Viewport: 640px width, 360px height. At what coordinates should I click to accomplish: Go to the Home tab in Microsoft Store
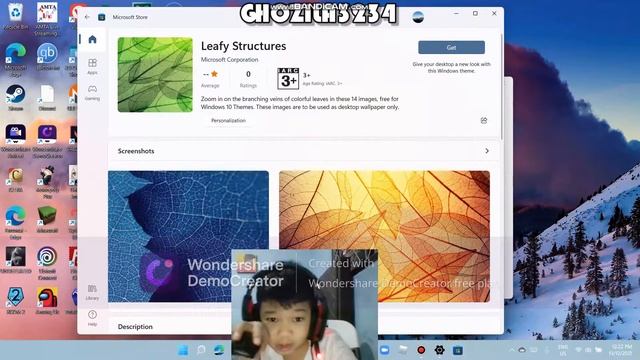click(x=92, y=40)
